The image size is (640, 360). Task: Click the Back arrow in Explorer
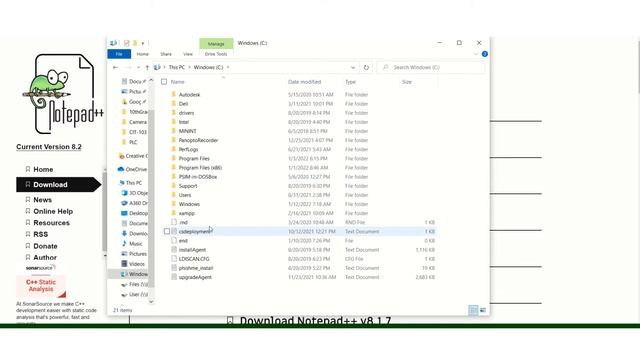[116, 67]
